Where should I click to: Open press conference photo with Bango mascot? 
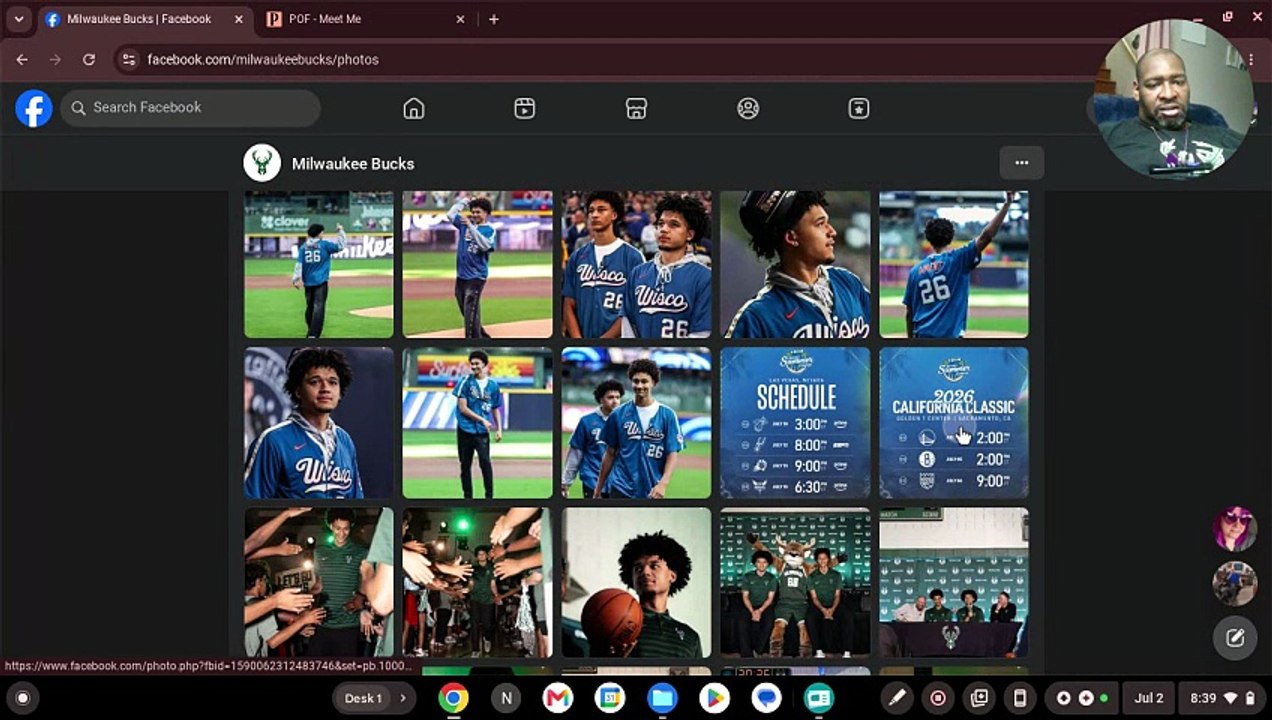point(795,582)
